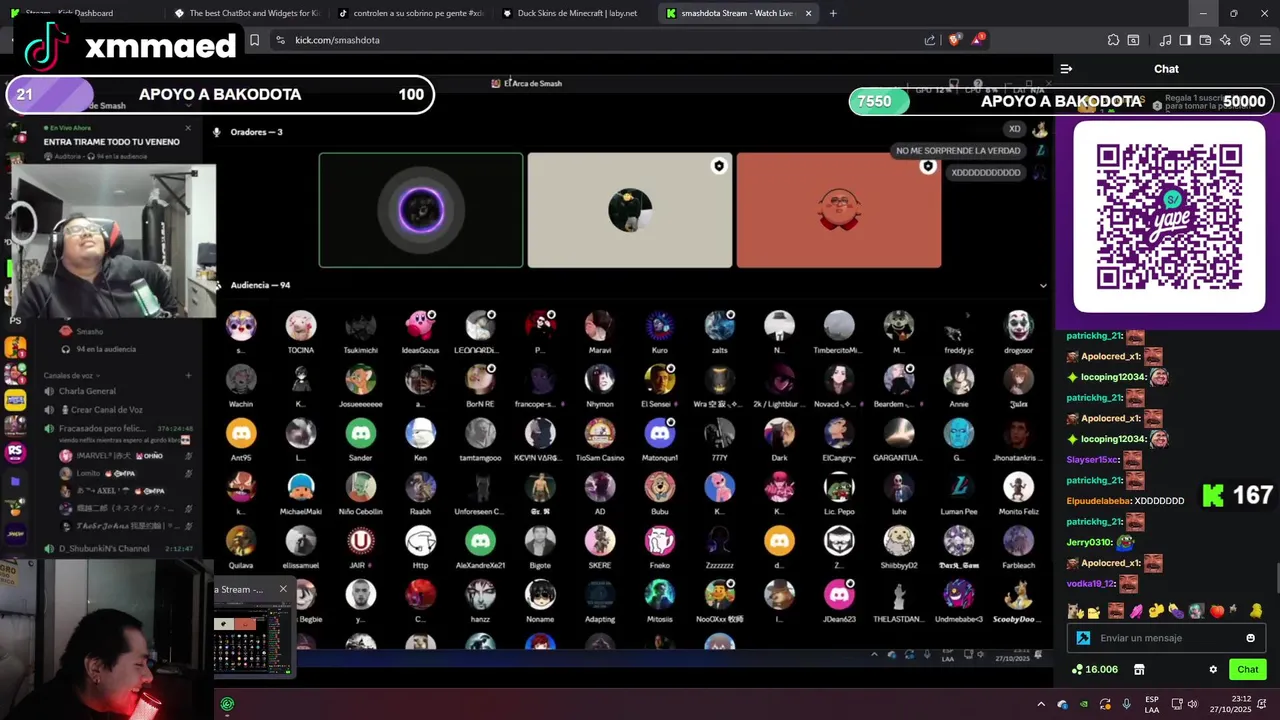
Task: Open the Leo AI sparkle icon
Action: pyautogui.click(x=1225, y=40)
